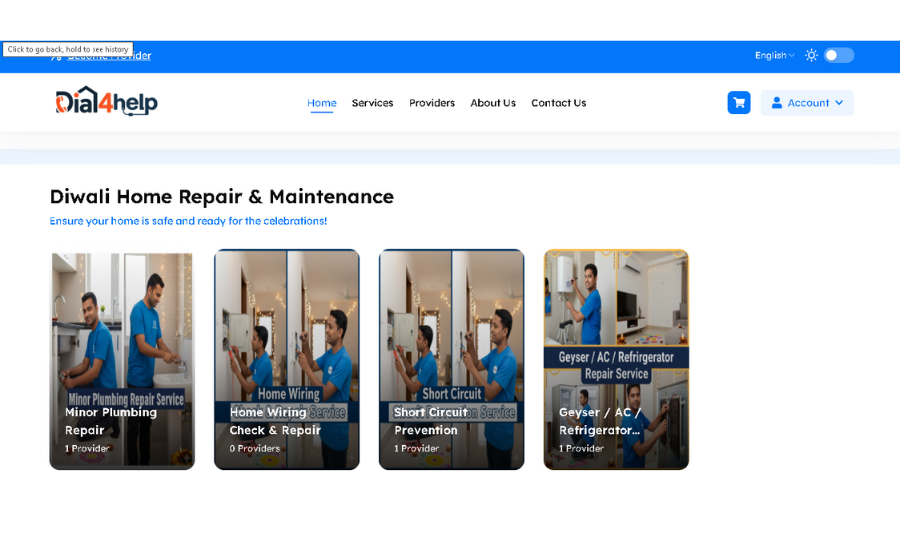
Task: Choose Geyser / AC / Refrigerator card
Action: 616,360
